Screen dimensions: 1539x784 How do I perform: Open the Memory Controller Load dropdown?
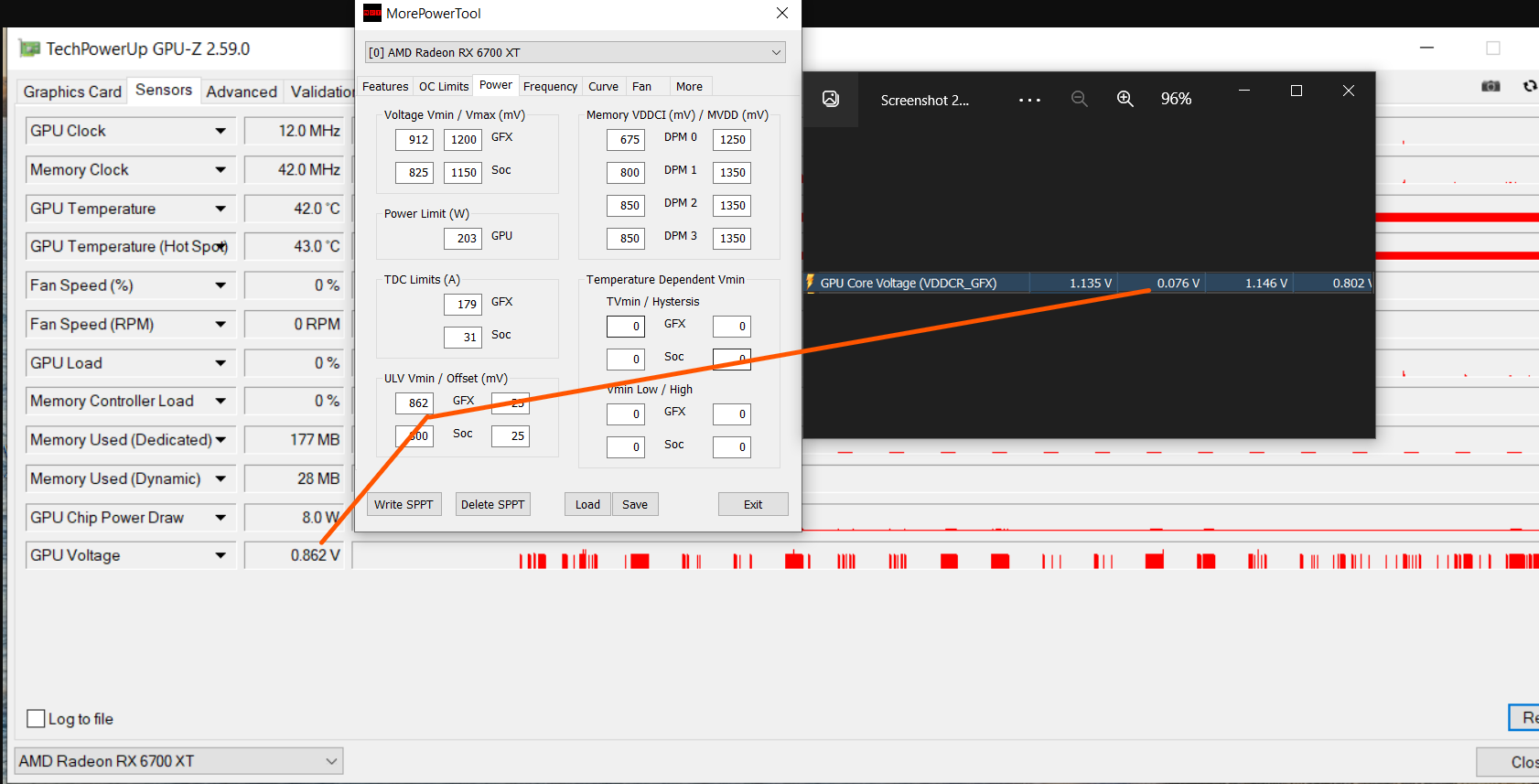pos(221,401)
